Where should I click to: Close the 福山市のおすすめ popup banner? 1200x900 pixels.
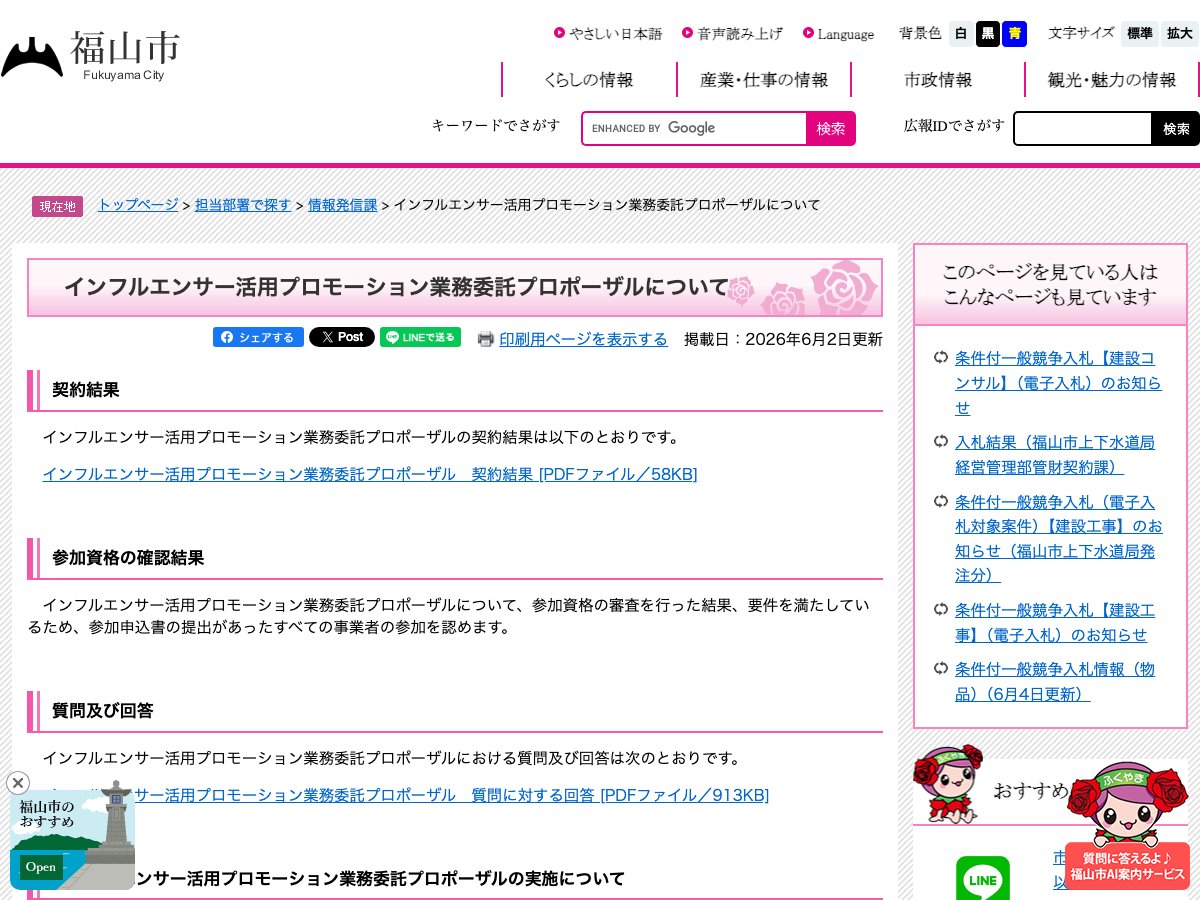click(18, 783)
